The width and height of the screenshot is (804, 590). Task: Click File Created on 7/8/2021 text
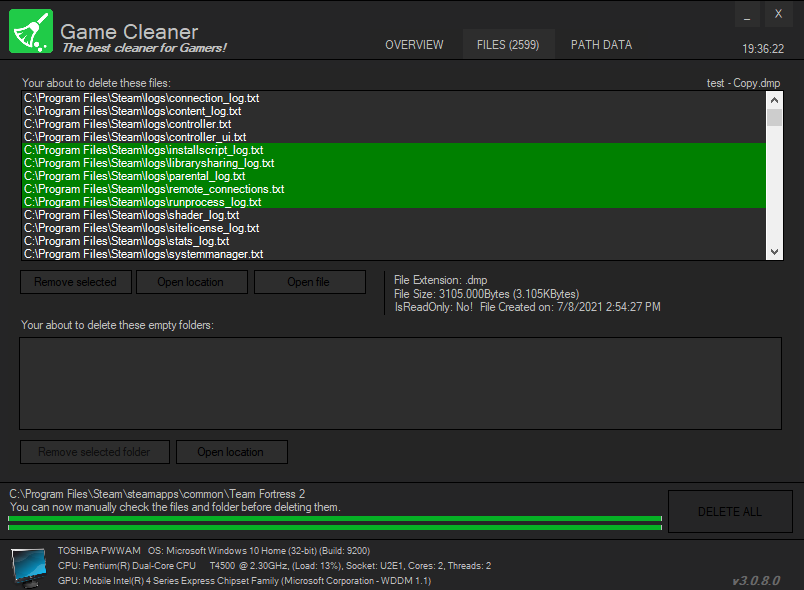pos(570,307)
